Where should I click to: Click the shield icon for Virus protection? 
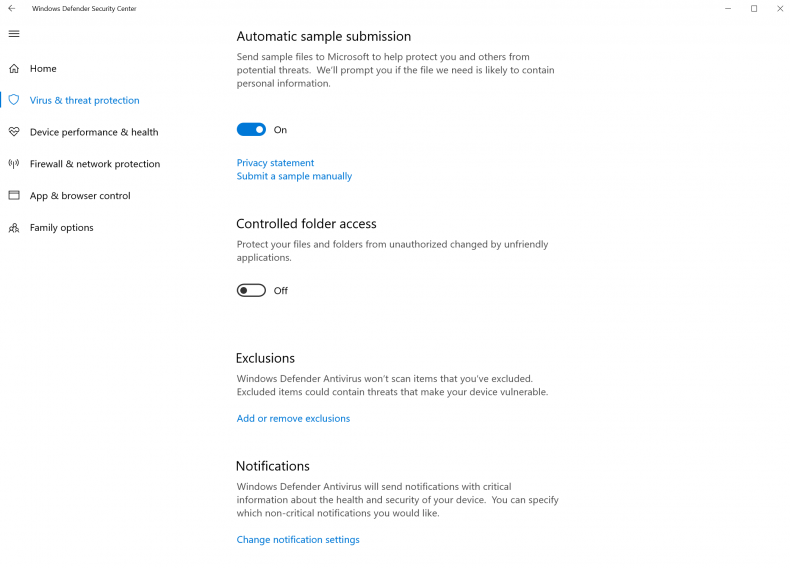(x=14, y=100)
